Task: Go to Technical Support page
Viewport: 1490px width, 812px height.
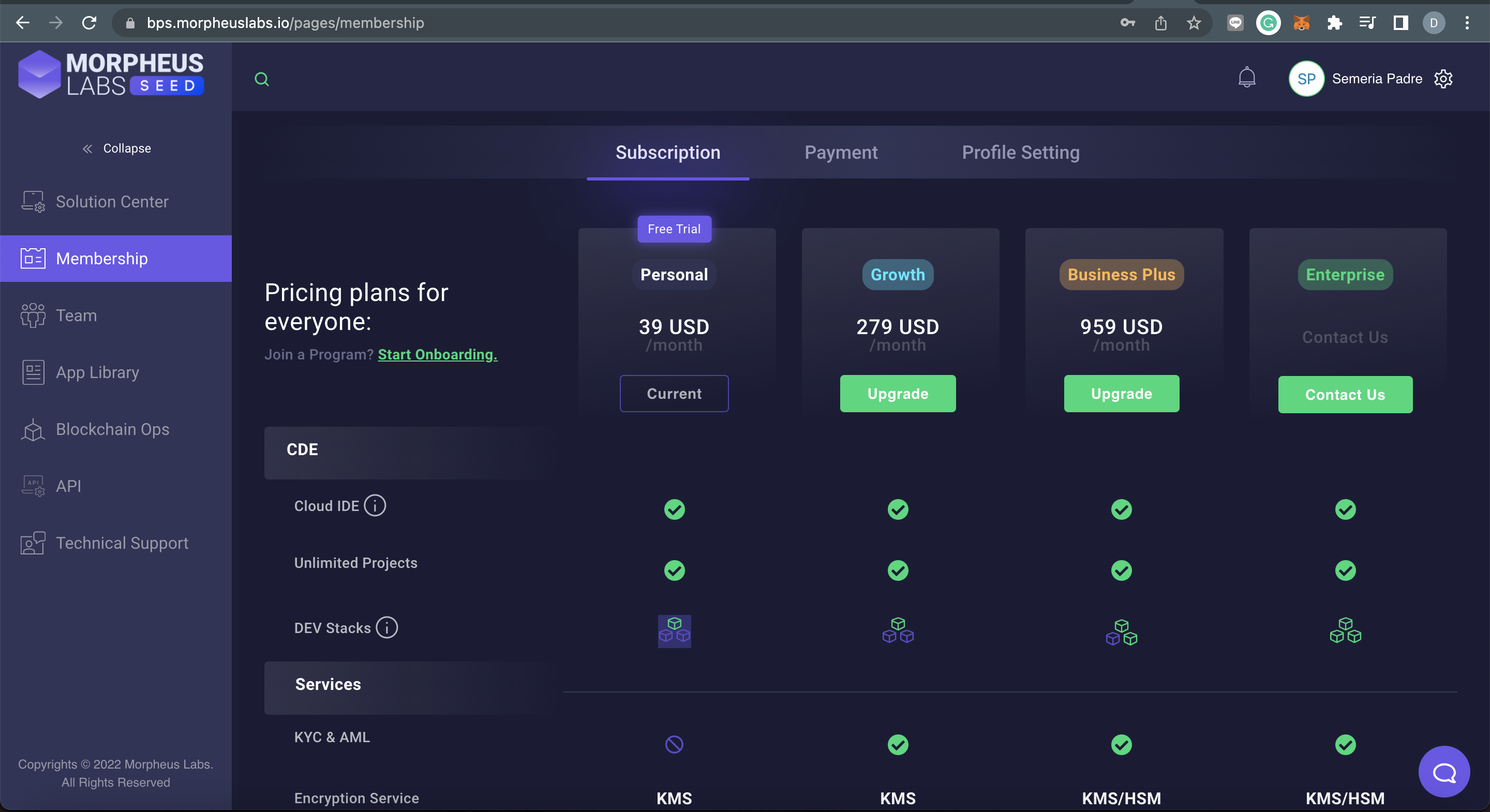Action: click(122, 543)
